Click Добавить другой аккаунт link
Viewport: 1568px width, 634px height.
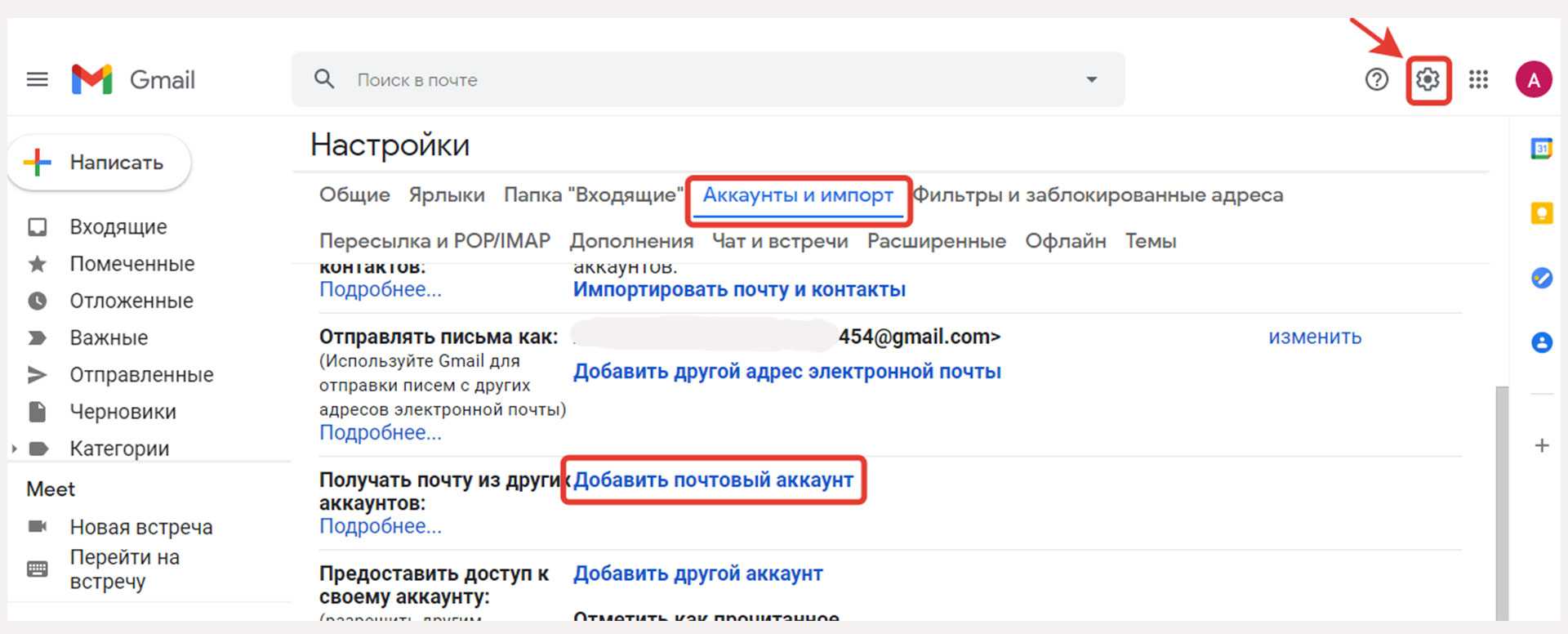[x=698, y=574]
